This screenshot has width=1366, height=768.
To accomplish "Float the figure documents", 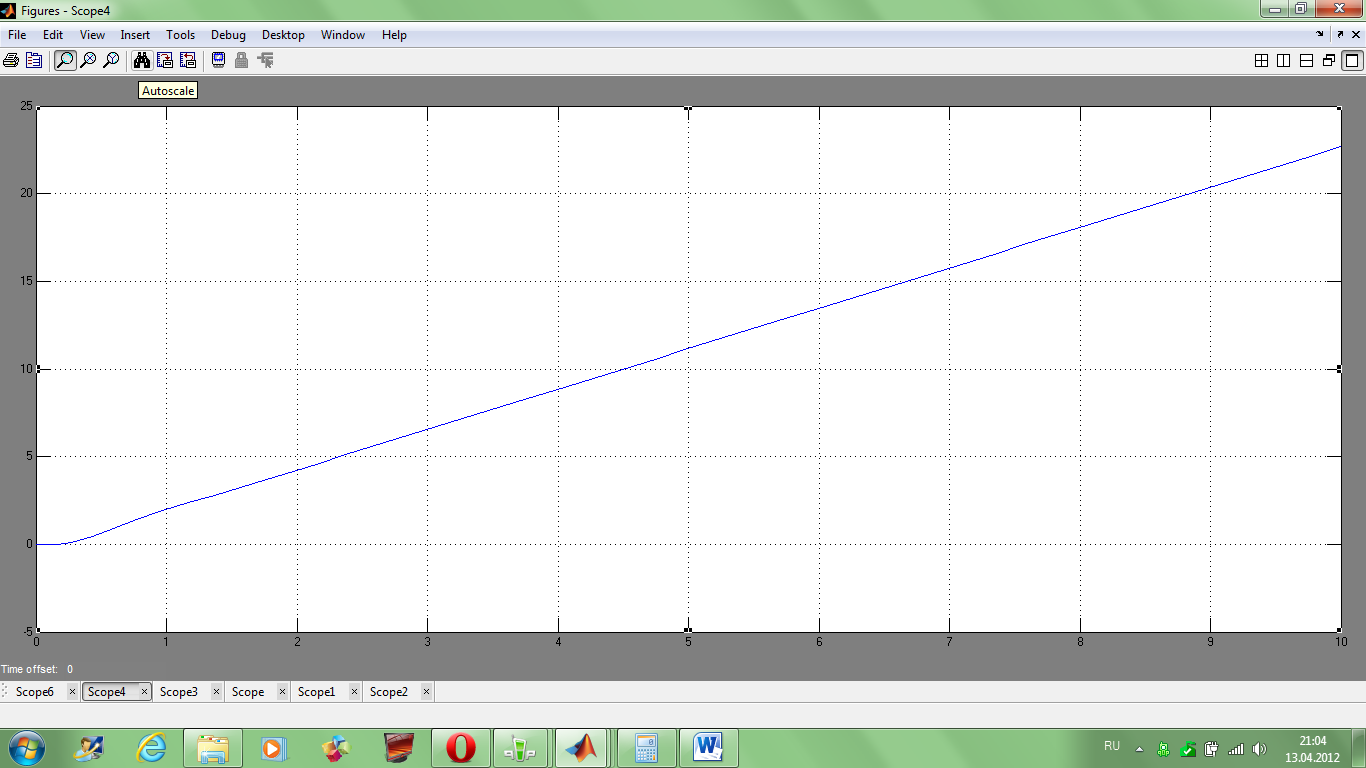I will point(1329,60).
